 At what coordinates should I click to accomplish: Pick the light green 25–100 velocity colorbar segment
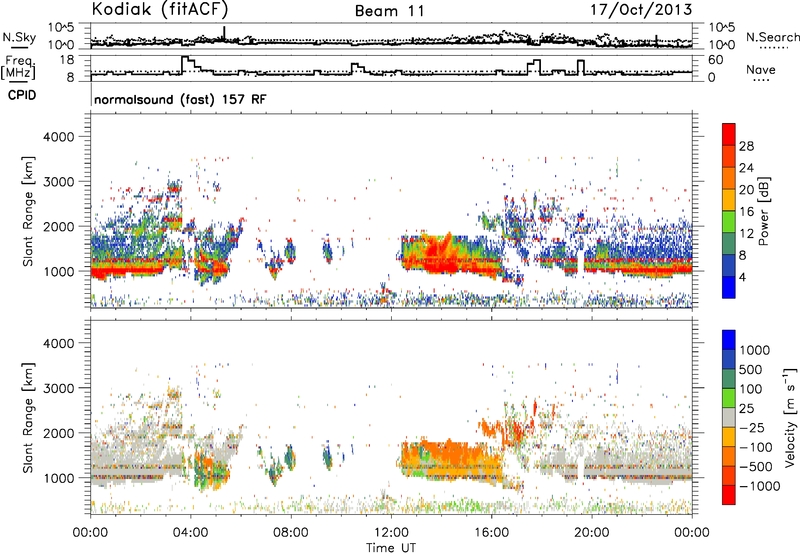(729, 398)
